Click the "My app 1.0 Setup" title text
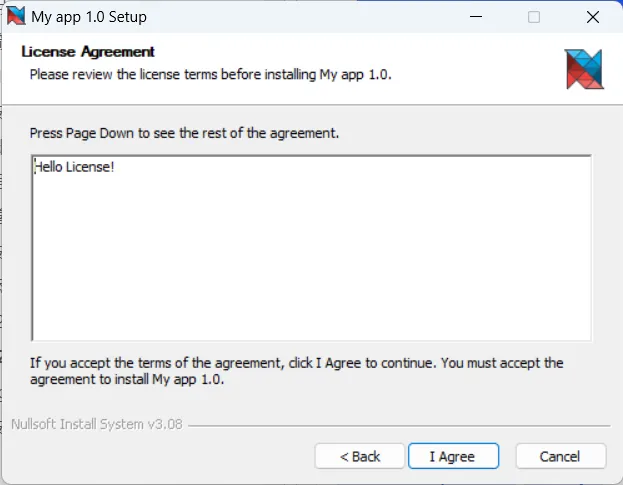 (89, 17)
